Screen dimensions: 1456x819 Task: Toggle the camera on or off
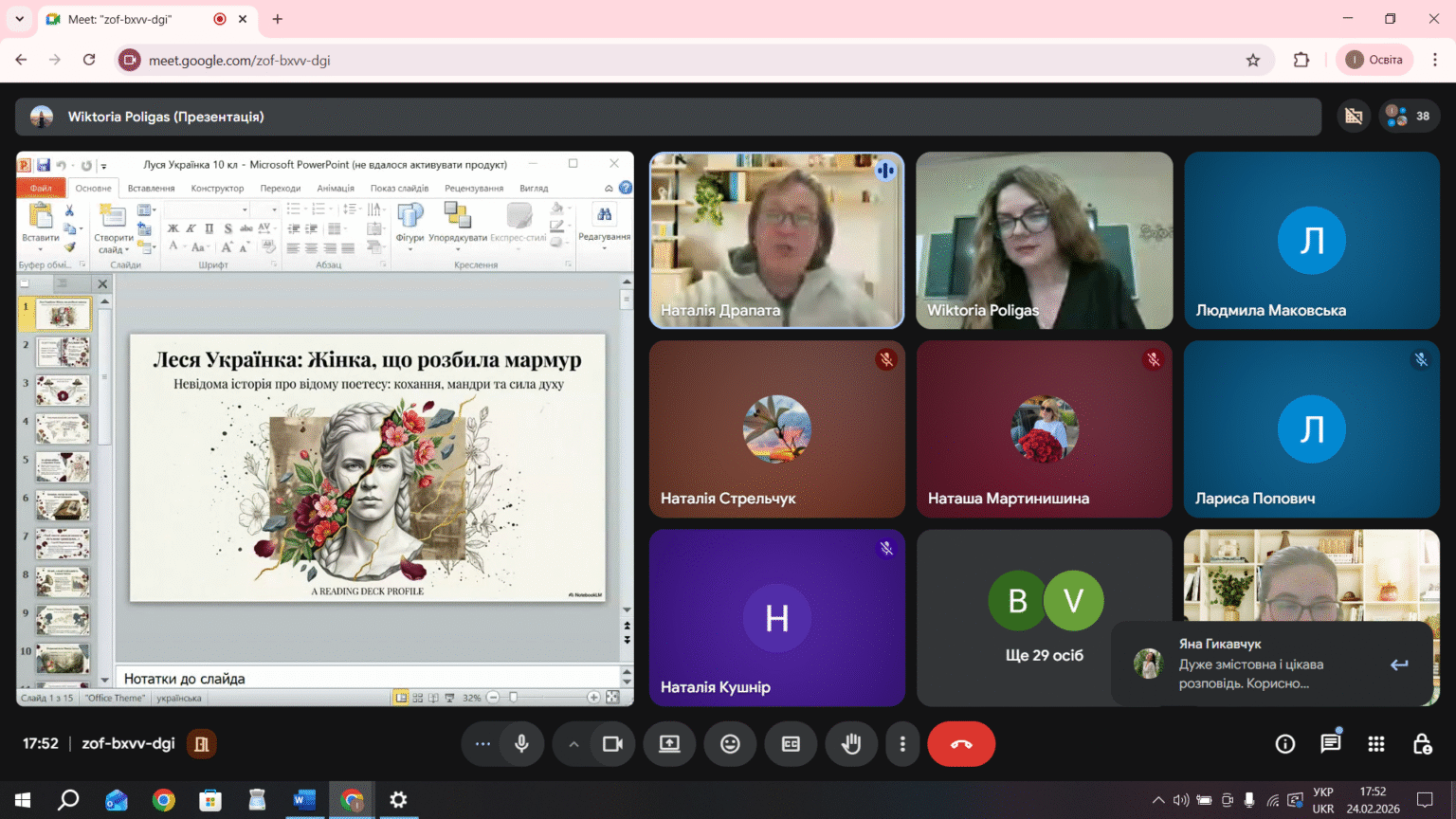pyautogui.click(x=612, y=744)
